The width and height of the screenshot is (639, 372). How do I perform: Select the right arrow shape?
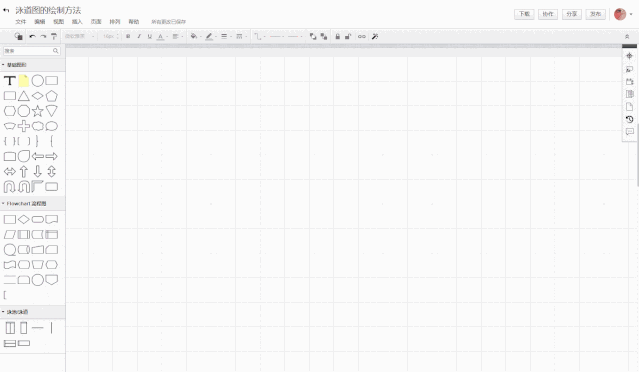pos(51,156)
